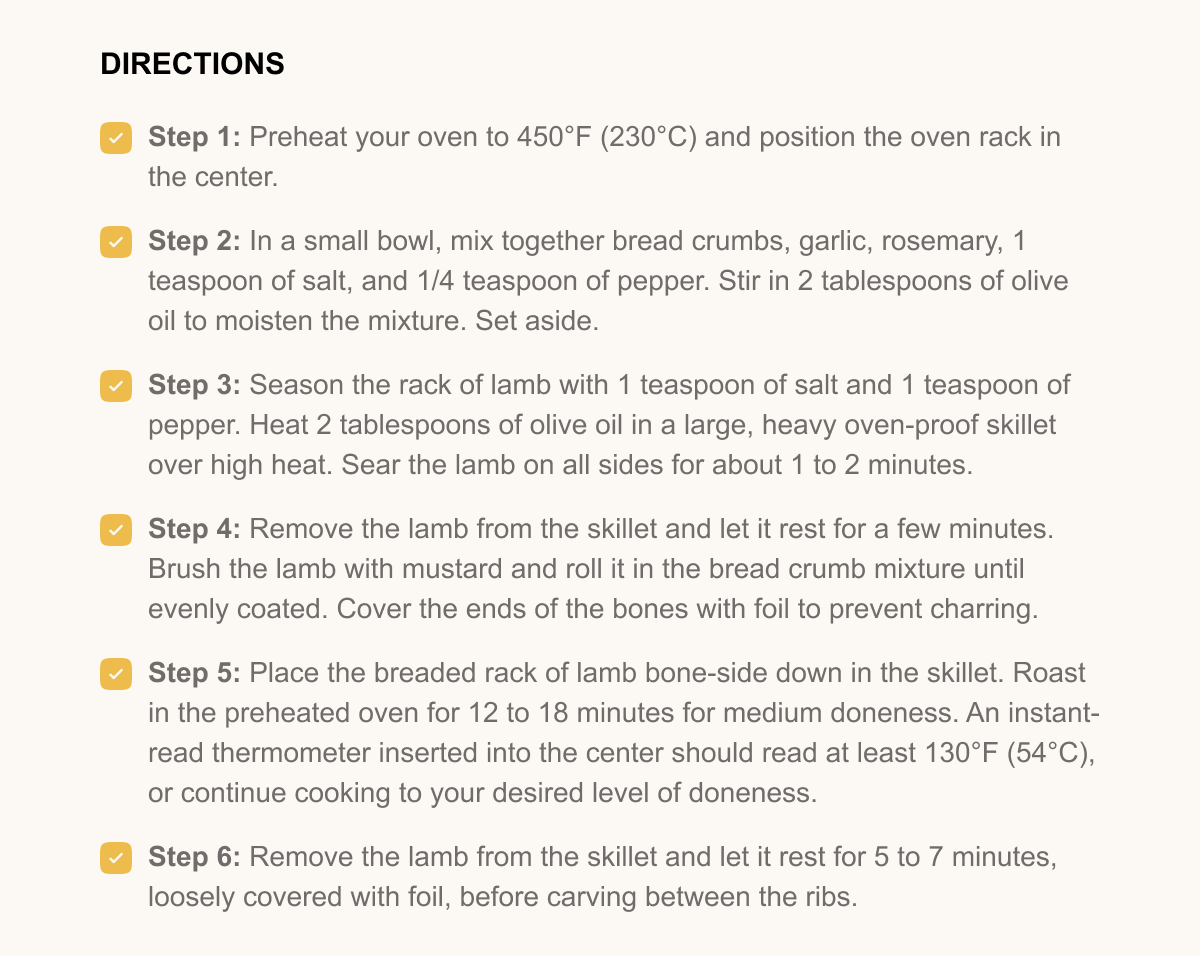Click the checkmark icon beside Step 2
This screenshot has height=956, width=1200.
pos(115,242)
